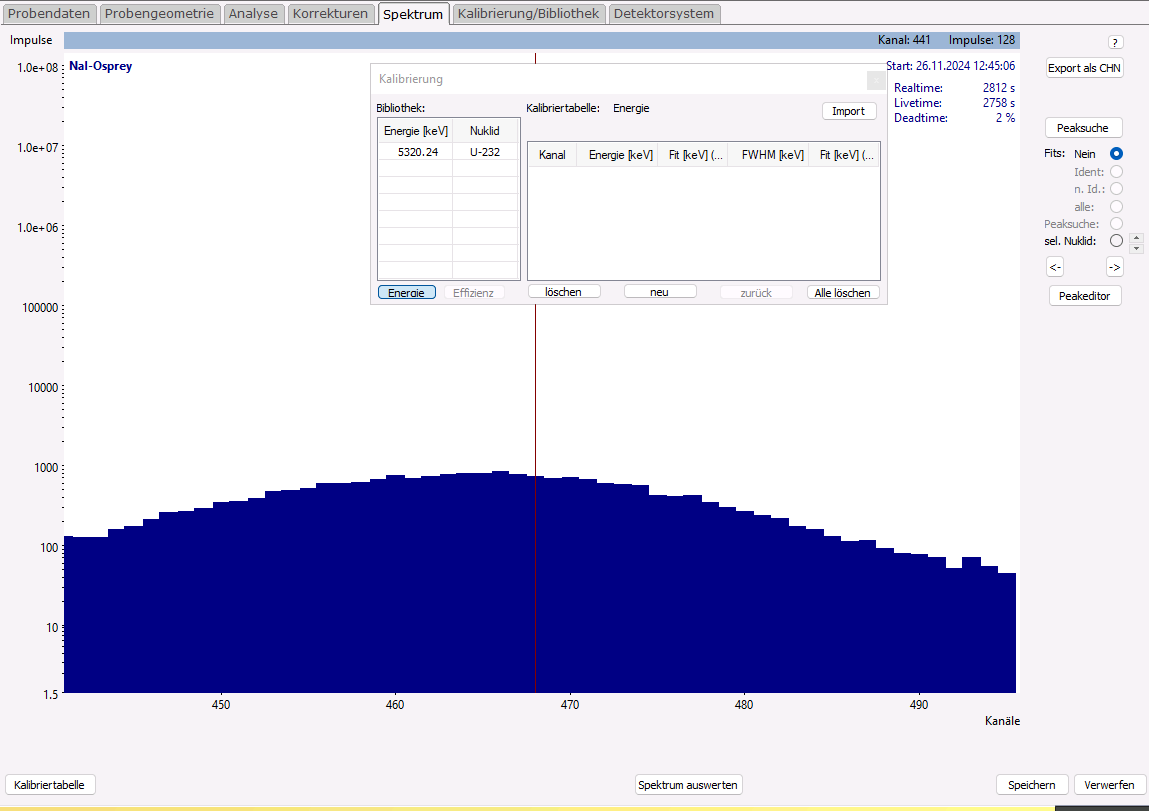Viewport: 1149px width, 811px height.
Task: Increase selected nuclide with up stepper
Action: [x=1135, y=237]
